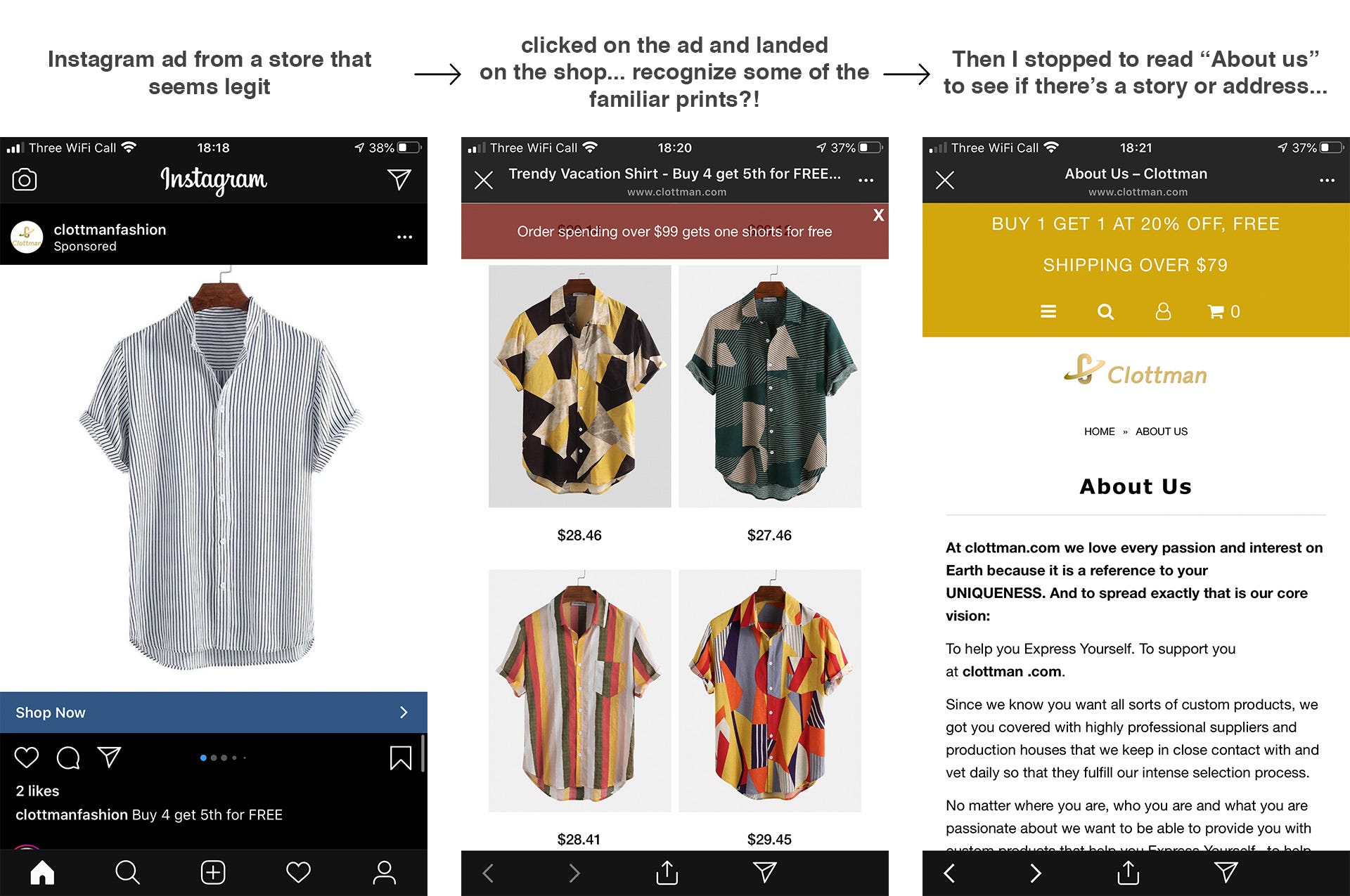Open the Clottman shopping cart icon
Image resolution: width=1350 pixels, height=896 pixels.
[x=1223, y=311]
